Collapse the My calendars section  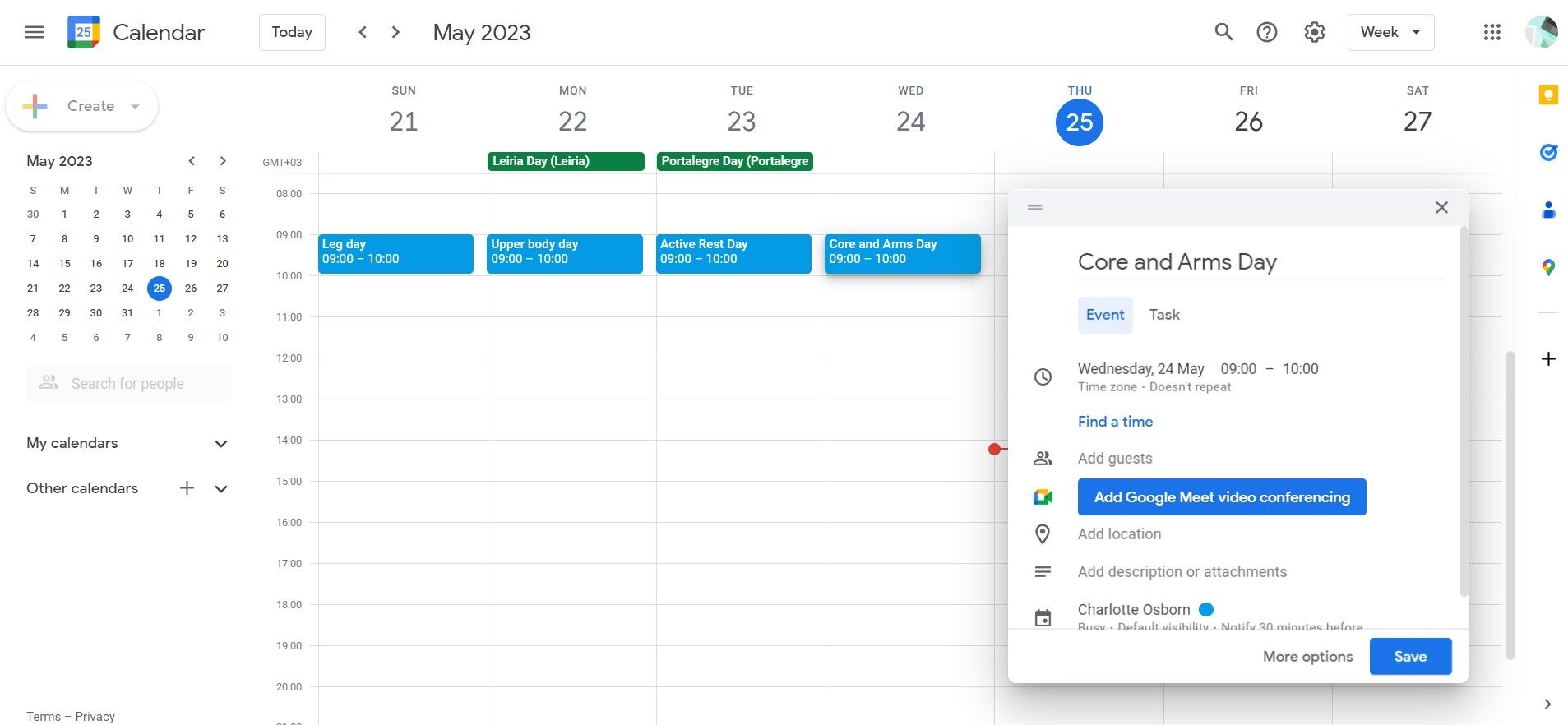point(220,444)
